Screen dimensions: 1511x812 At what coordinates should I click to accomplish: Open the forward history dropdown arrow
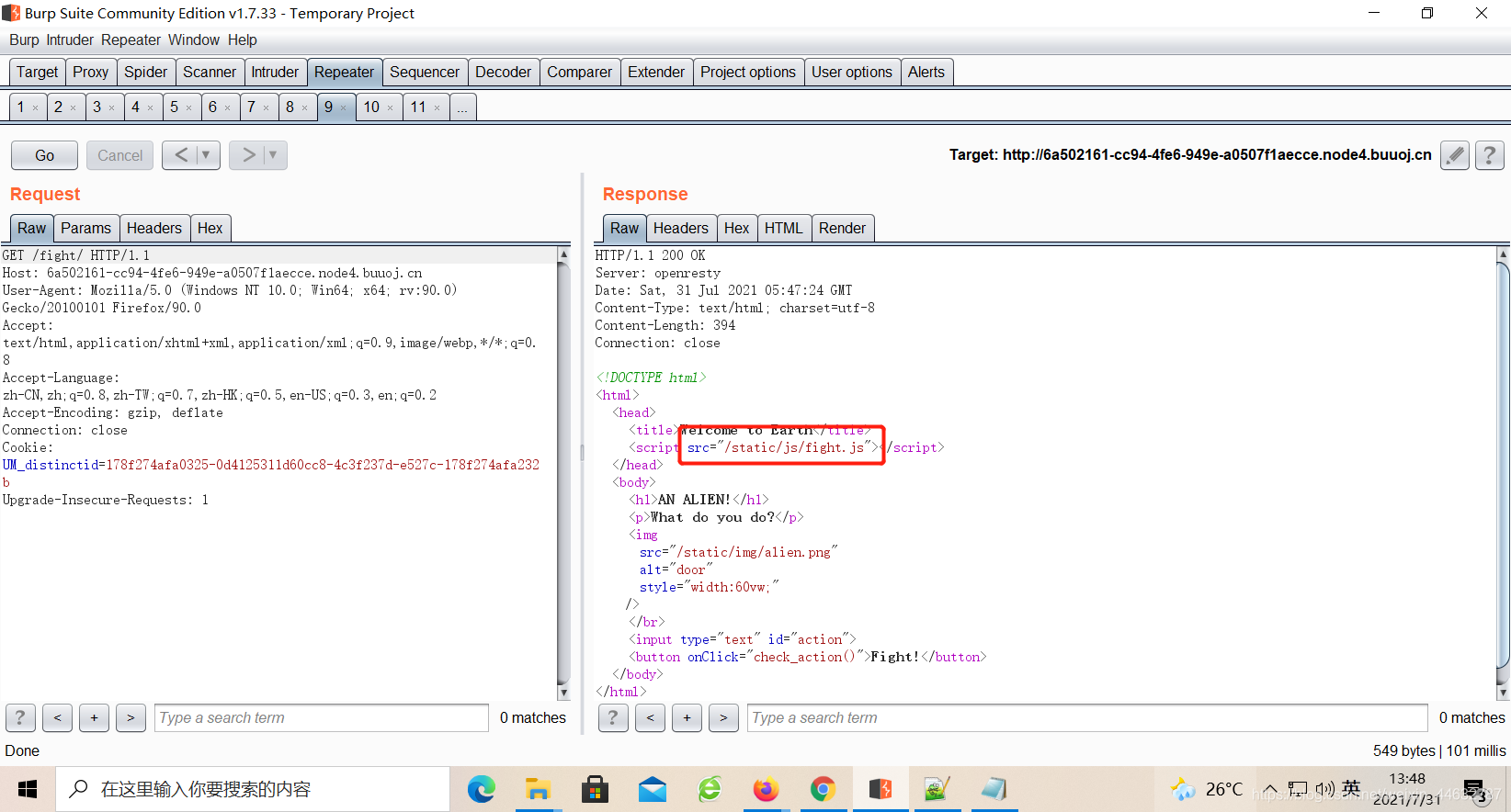pos(273,155)
